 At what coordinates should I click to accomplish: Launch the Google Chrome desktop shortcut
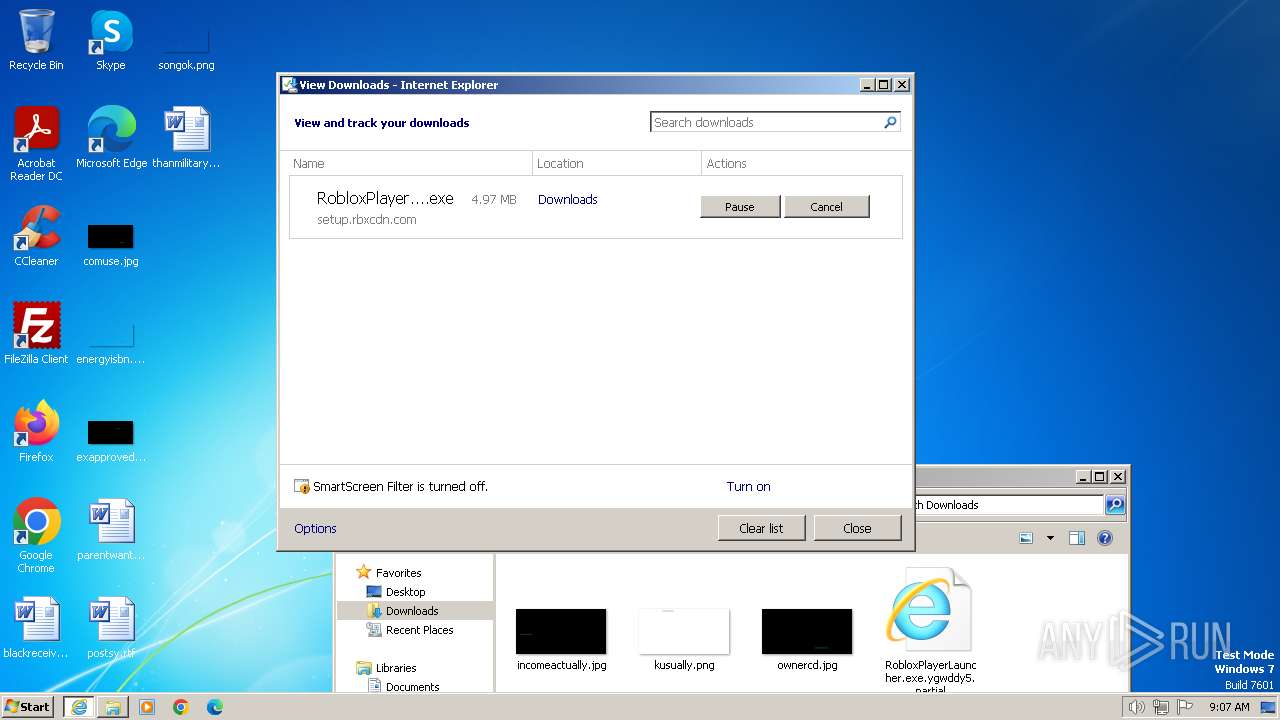click(36, 535)
